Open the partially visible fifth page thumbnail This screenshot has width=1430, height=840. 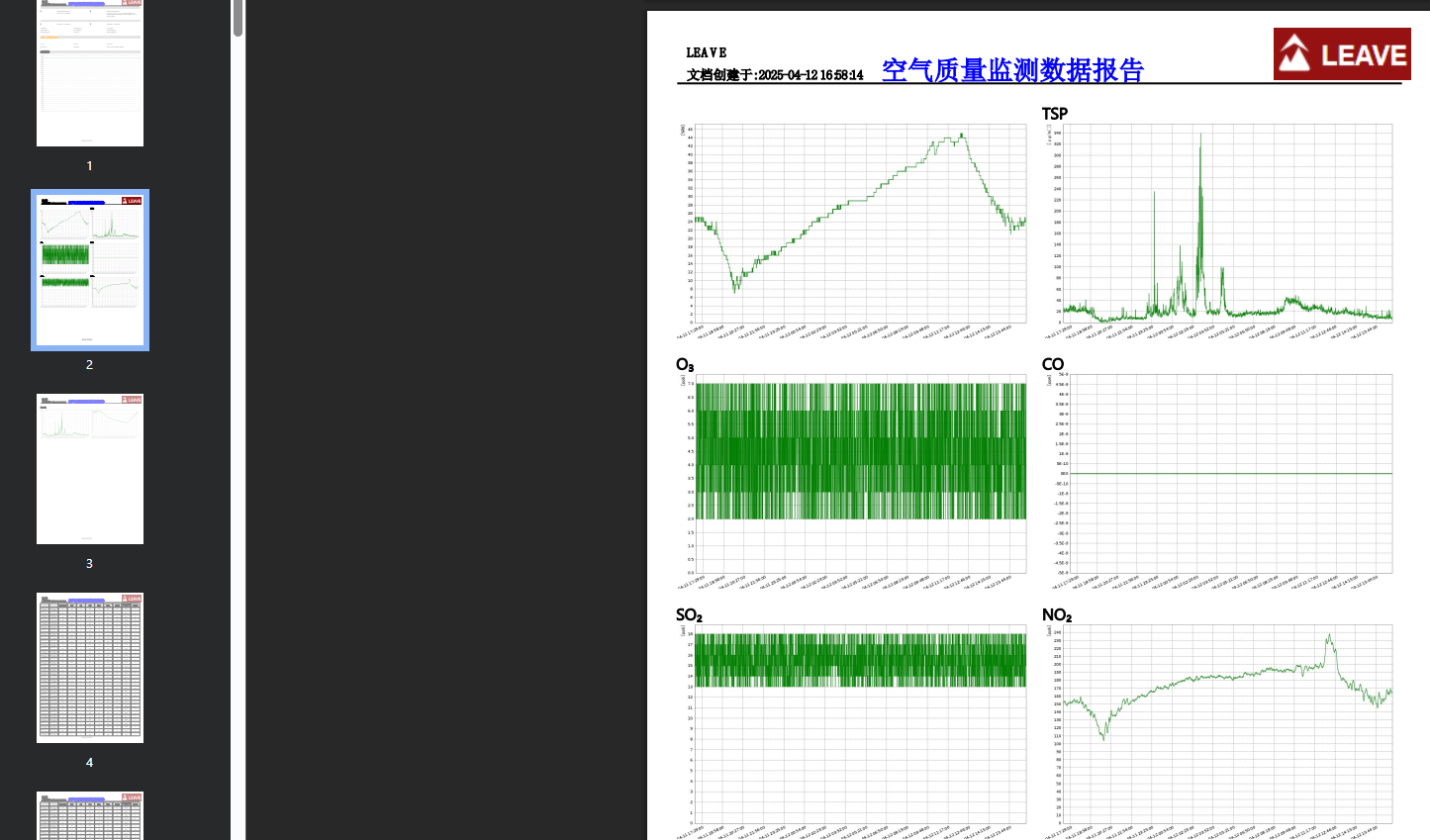coord(90,815)
